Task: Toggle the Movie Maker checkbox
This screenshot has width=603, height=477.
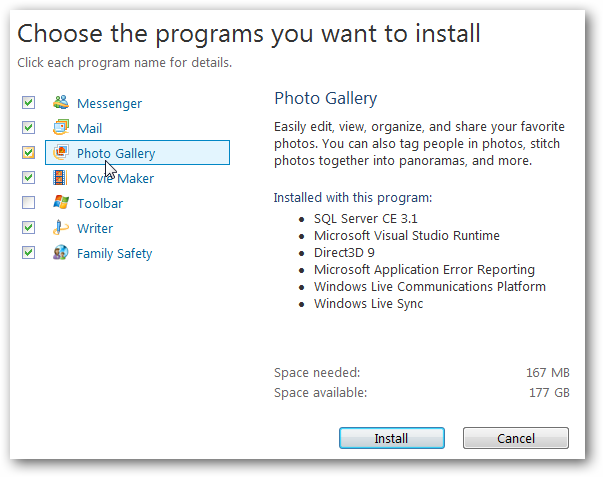Action: click(x=29, y=178)
